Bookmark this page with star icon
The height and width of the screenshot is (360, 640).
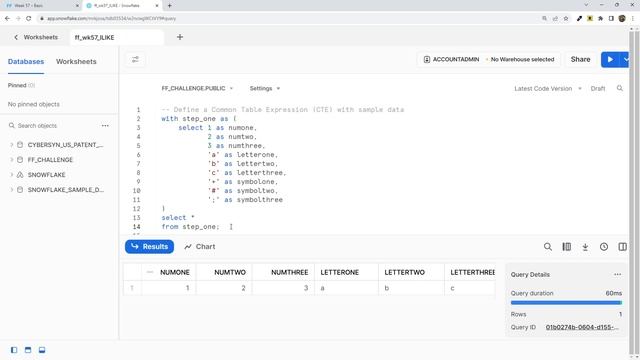566,18
